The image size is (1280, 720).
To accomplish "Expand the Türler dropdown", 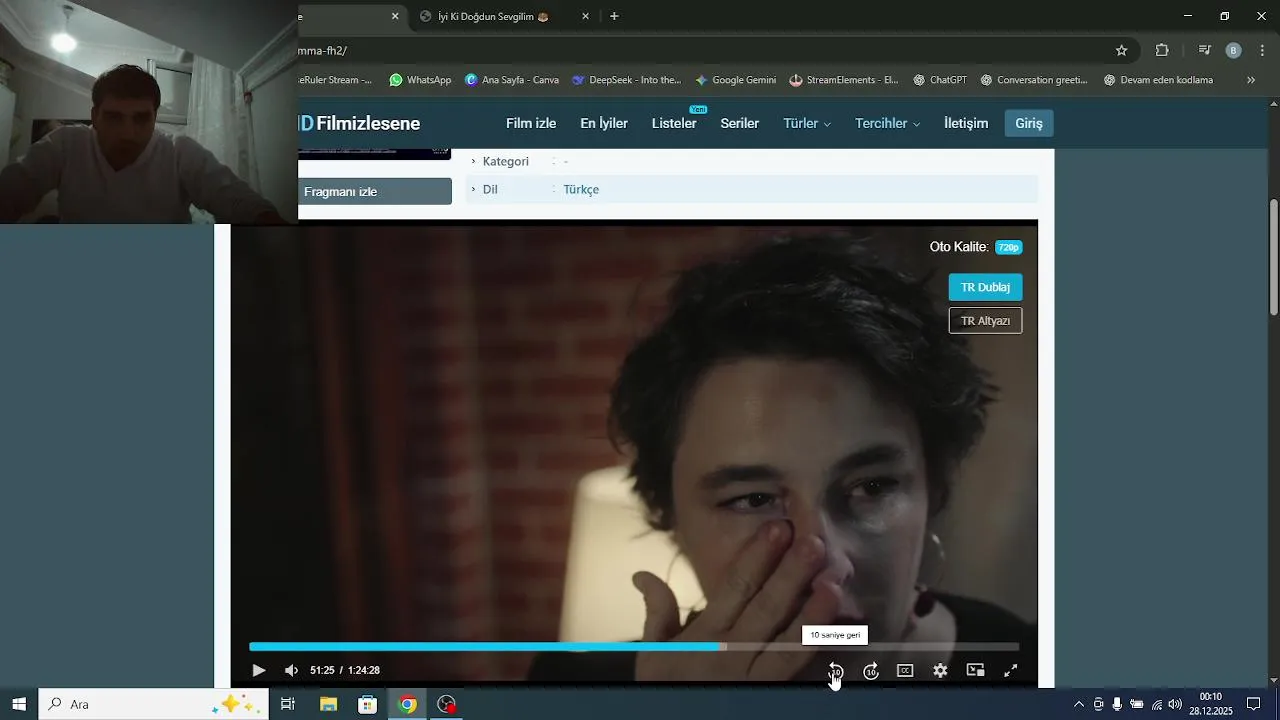I will [807, 123].
